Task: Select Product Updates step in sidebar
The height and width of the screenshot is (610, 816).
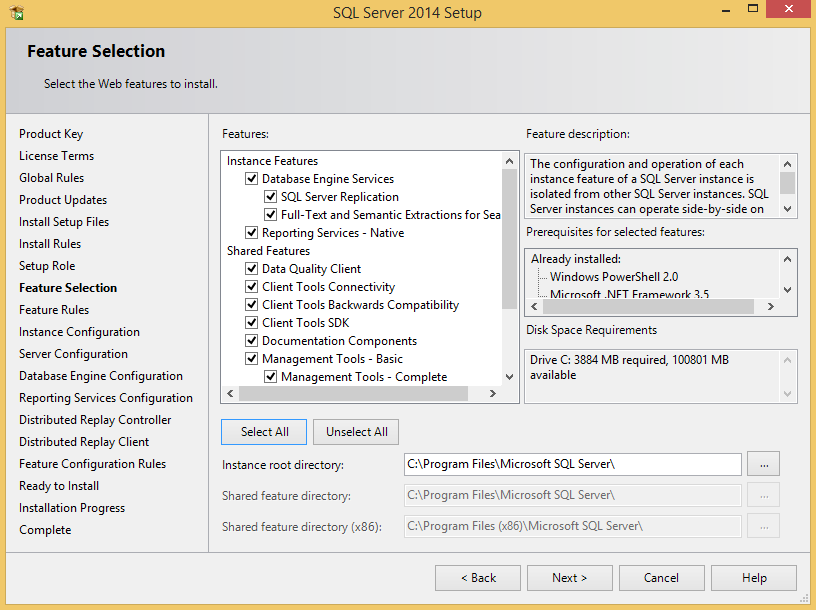Action: click(63, 200)
